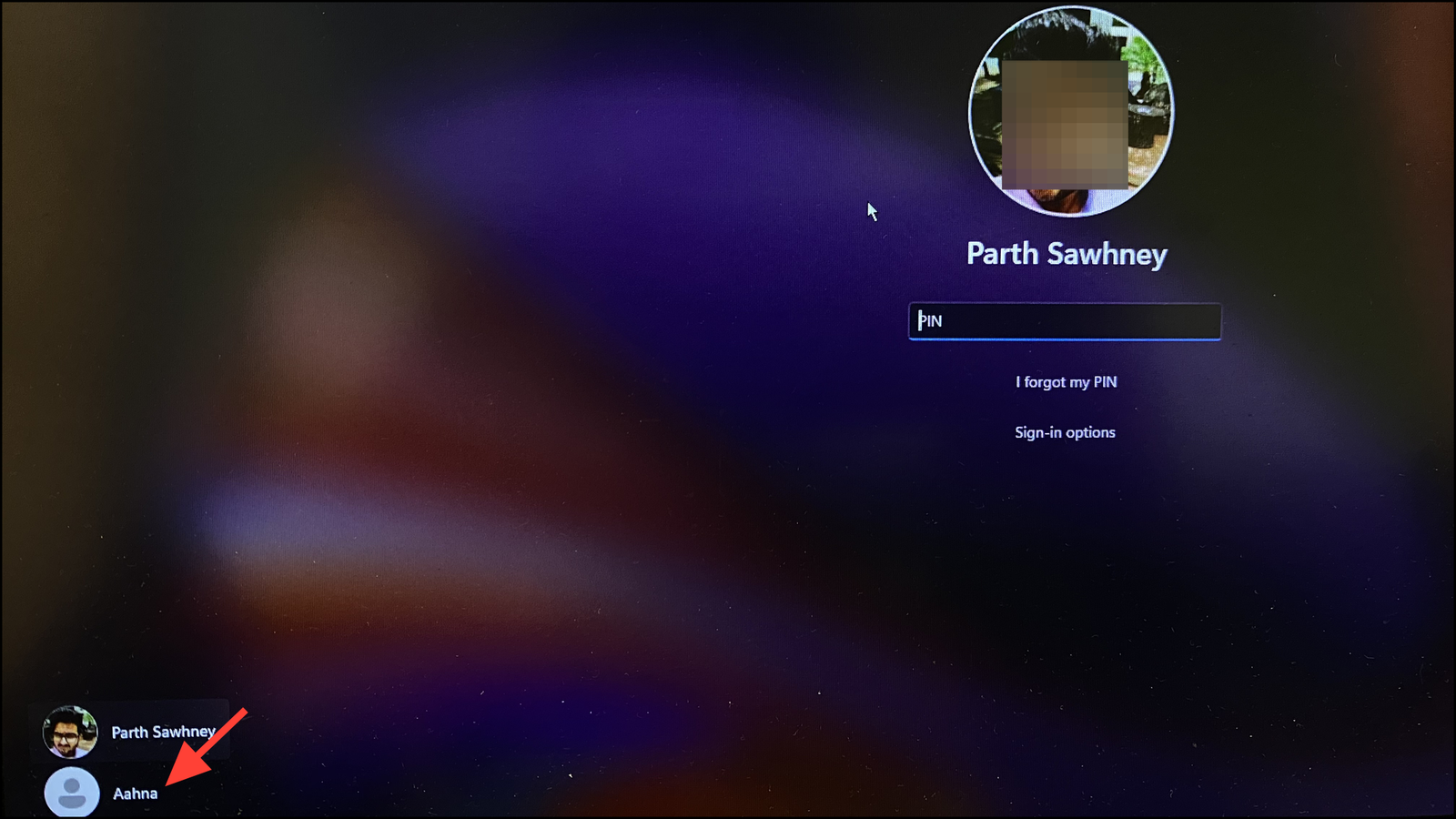Click Parth Sawhney's small account photo
Viewport: 1456px width, 819px height.
(70, 732)
